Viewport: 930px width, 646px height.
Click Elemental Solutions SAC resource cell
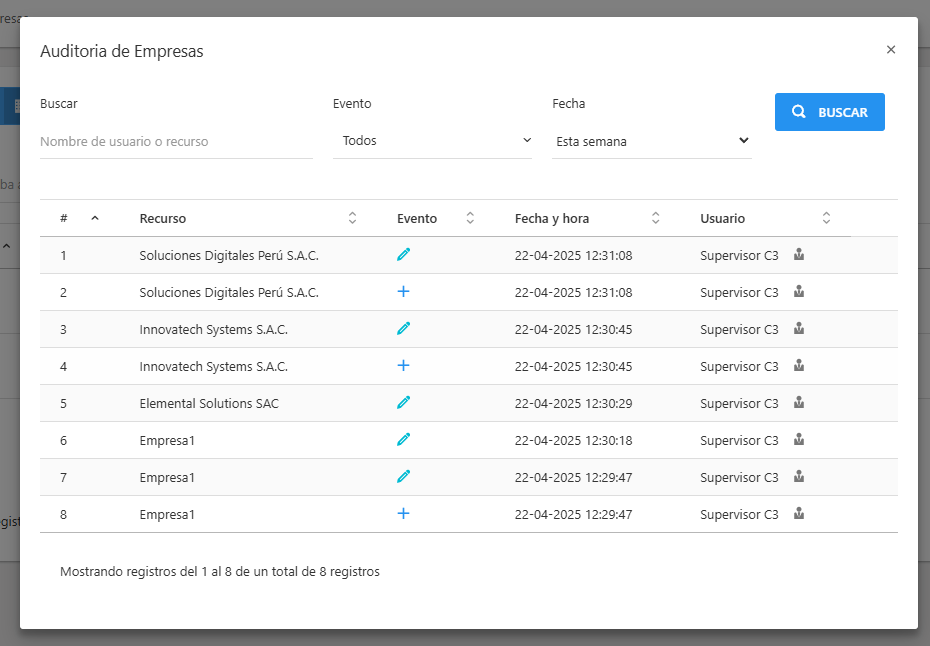209,403
